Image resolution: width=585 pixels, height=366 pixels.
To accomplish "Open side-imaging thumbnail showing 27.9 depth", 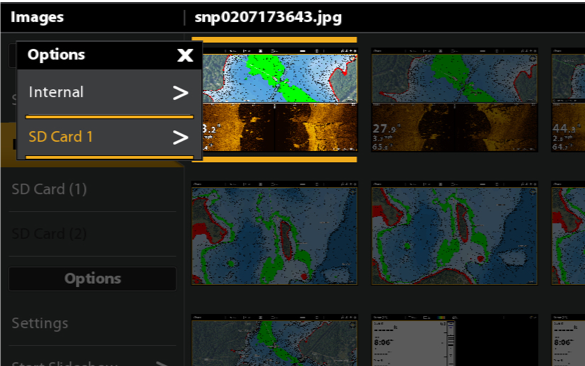I will (454, 100).
